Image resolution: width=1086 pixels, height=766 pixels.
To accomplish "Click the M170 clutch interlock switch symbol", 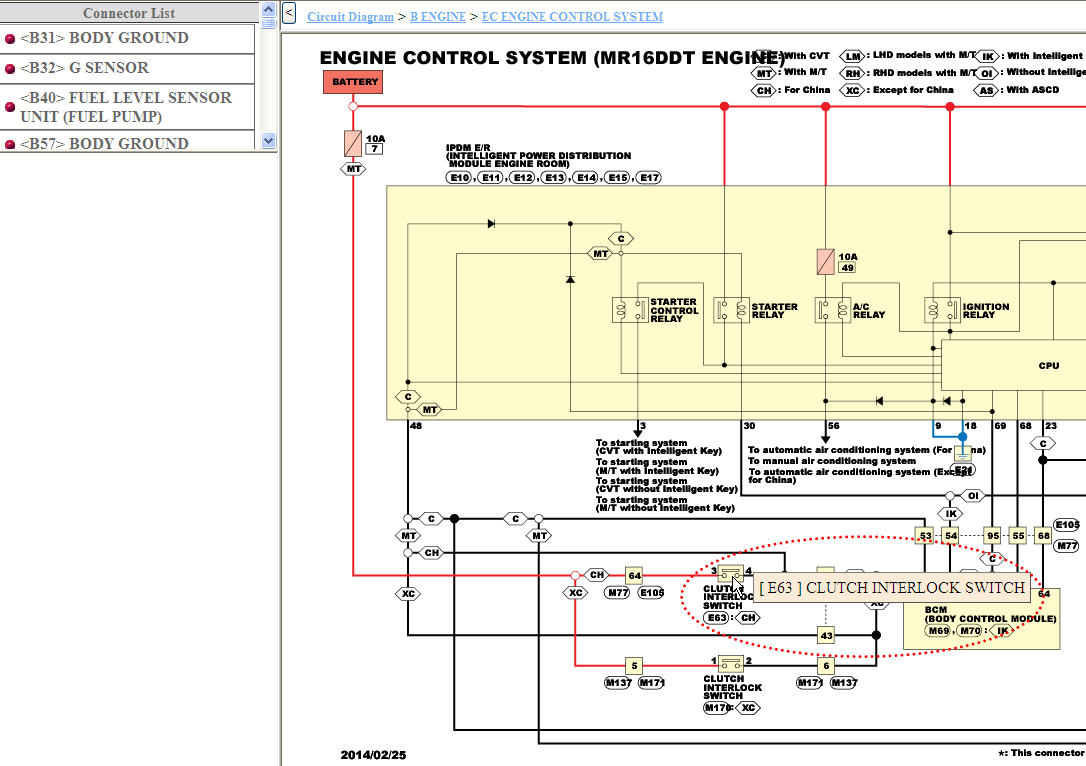I will tap(731, 665).
